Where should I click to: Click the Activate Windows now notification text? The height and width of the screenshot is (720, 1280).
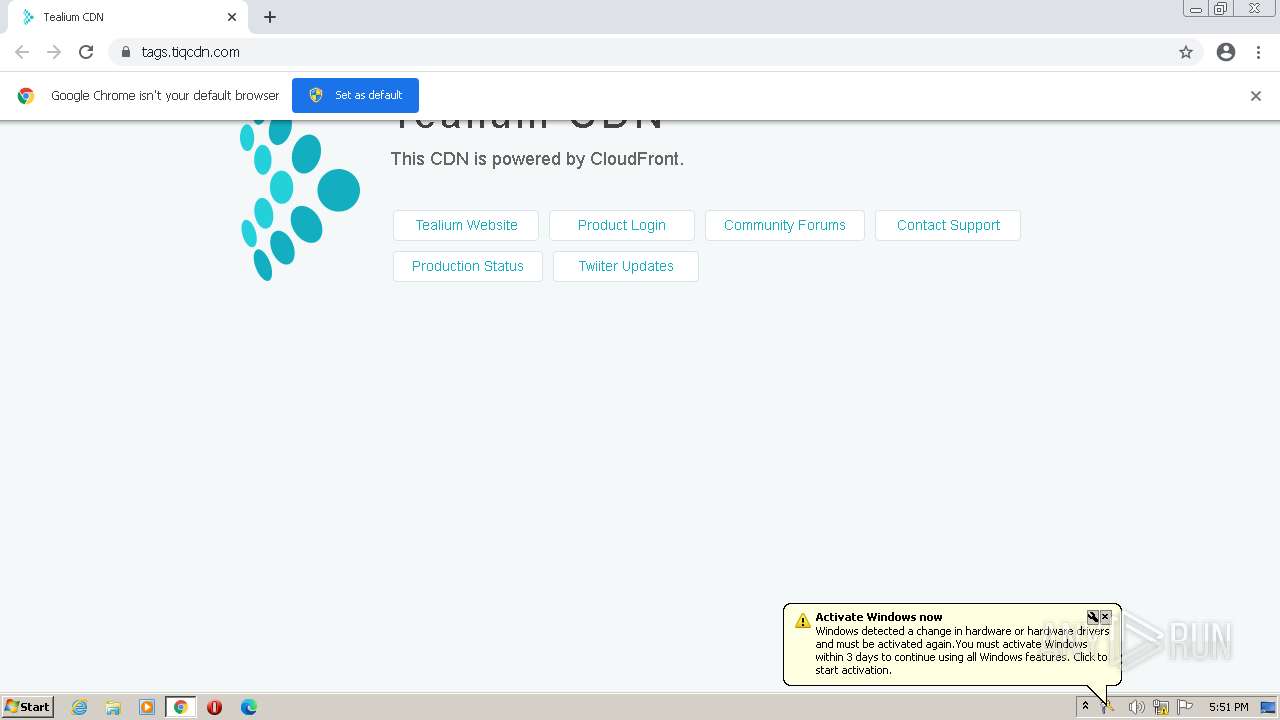click(x=879, y=617)
